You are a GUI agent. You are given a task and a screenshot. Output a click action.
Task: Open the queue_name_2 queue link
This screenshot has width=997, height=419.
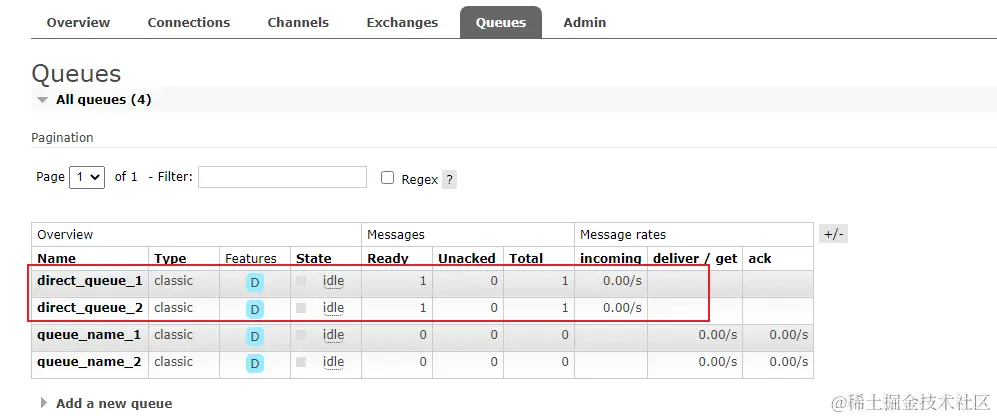89,362
